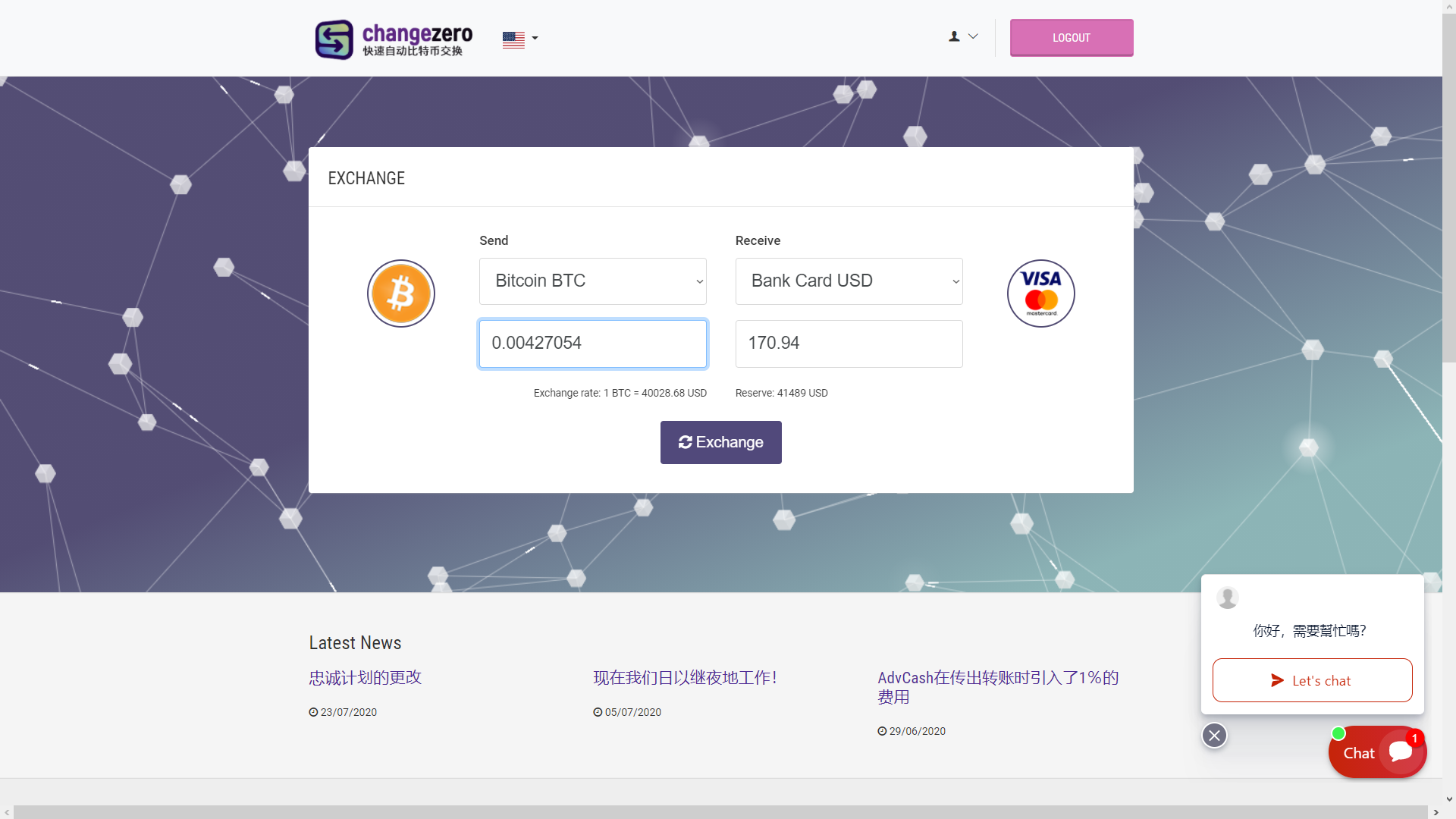Click the send amount field 0.00427054

tap(592, 344)
